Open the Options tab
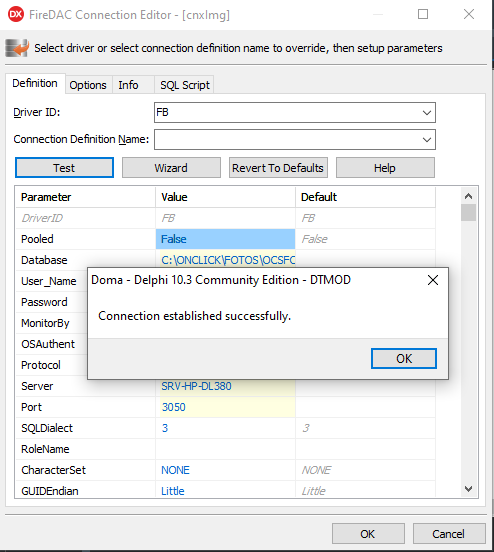This screenshot has height=552, width=494. coord(88,85)
